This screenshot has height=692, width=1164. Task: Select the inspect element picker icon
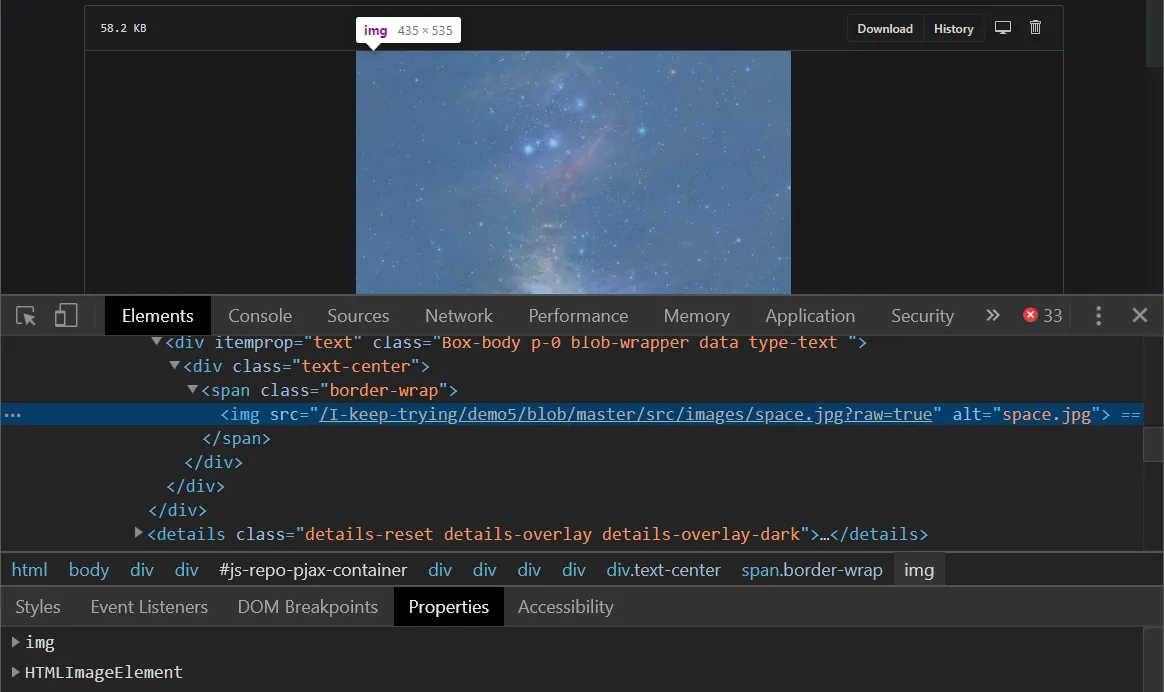[26, 316]
